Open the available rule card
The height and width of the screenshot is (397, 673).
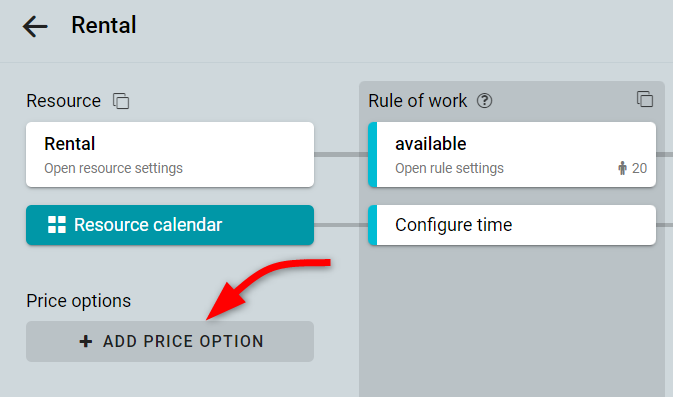coord(512,155)
